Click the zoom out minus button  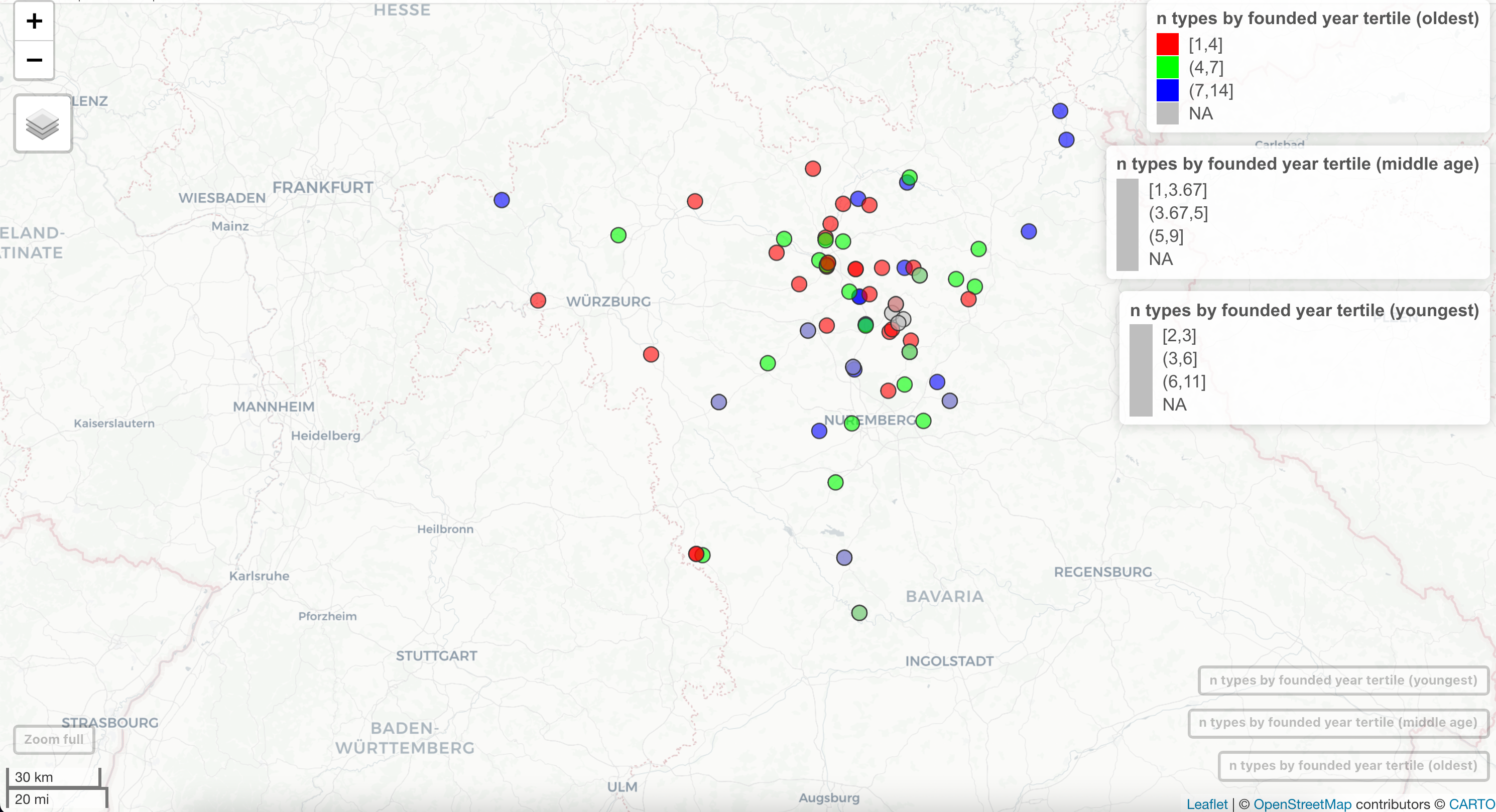pos(34,60)
